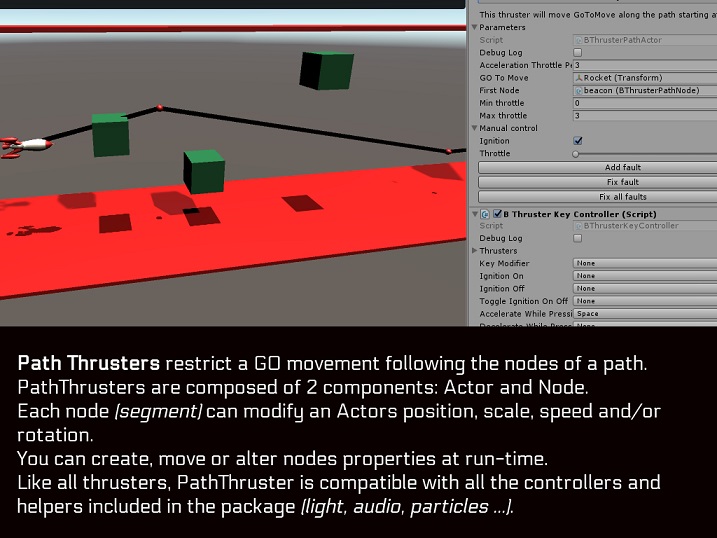Click the Throttle slider handle

tap(576, 154)
